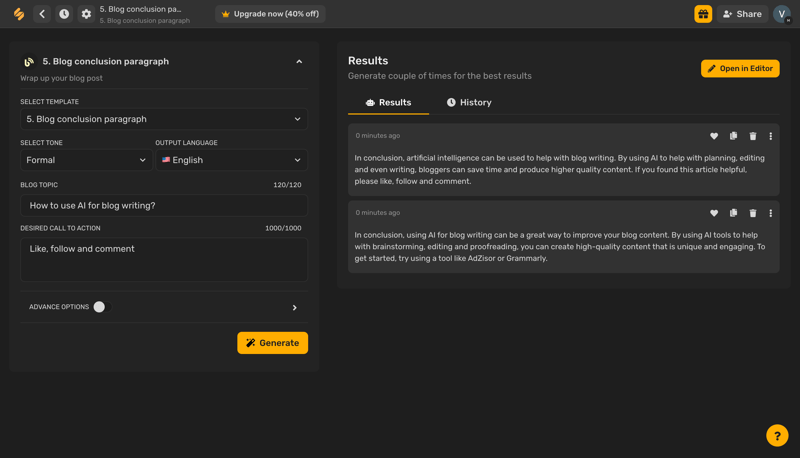The image size is (800, 458).
Task: Open settings gear icon in top bar
Action: click(x=86, y=14)
